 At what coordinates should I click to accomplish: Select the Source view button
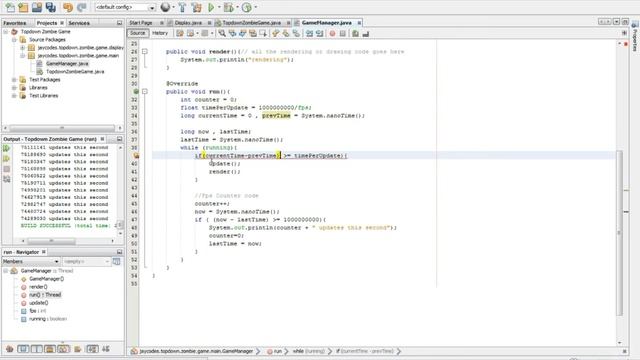click(x=138, y=33)
